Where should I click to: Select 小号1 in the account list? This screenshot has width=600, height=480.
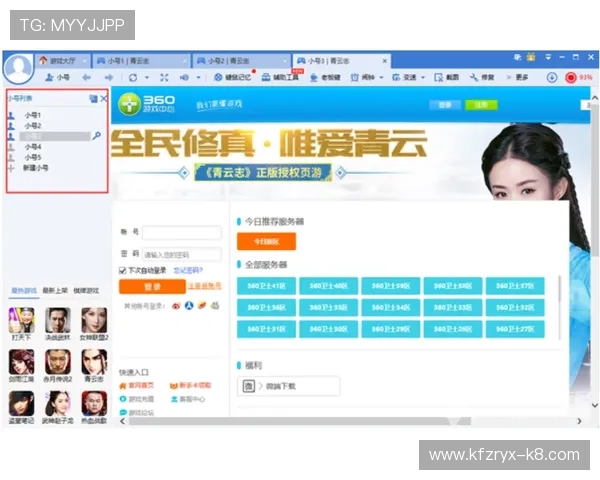click(33, 115)
